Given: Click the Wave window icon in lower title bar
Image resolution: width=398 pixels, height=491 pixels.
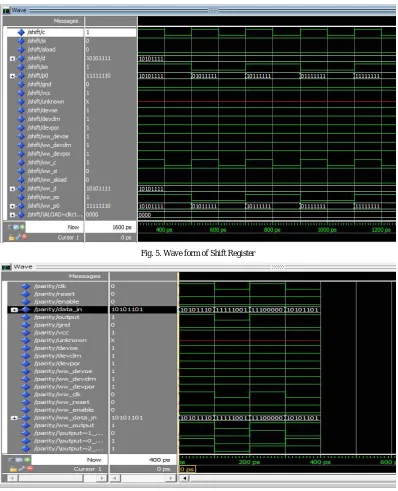Looking at the screenshot, I should click(6, 267).
